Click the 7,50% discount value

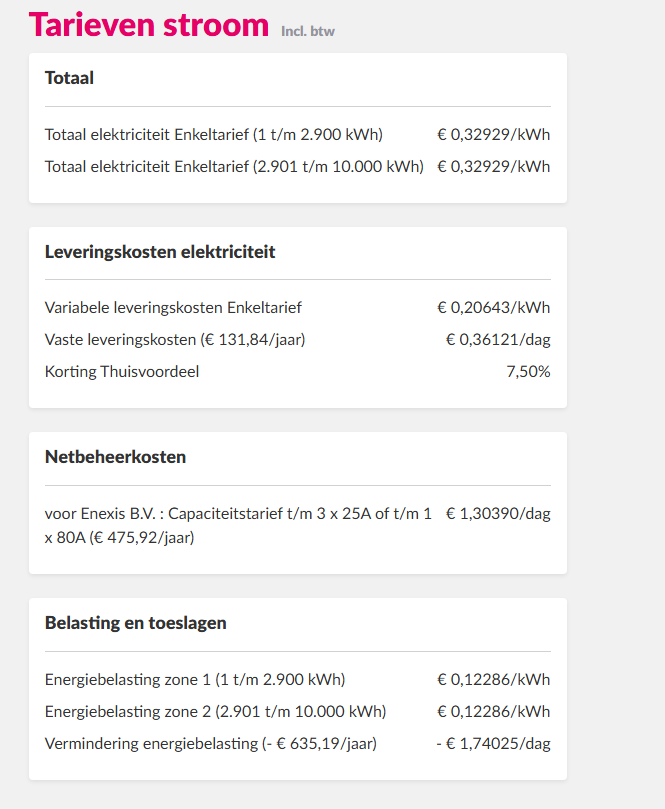[x=528, y=372]
